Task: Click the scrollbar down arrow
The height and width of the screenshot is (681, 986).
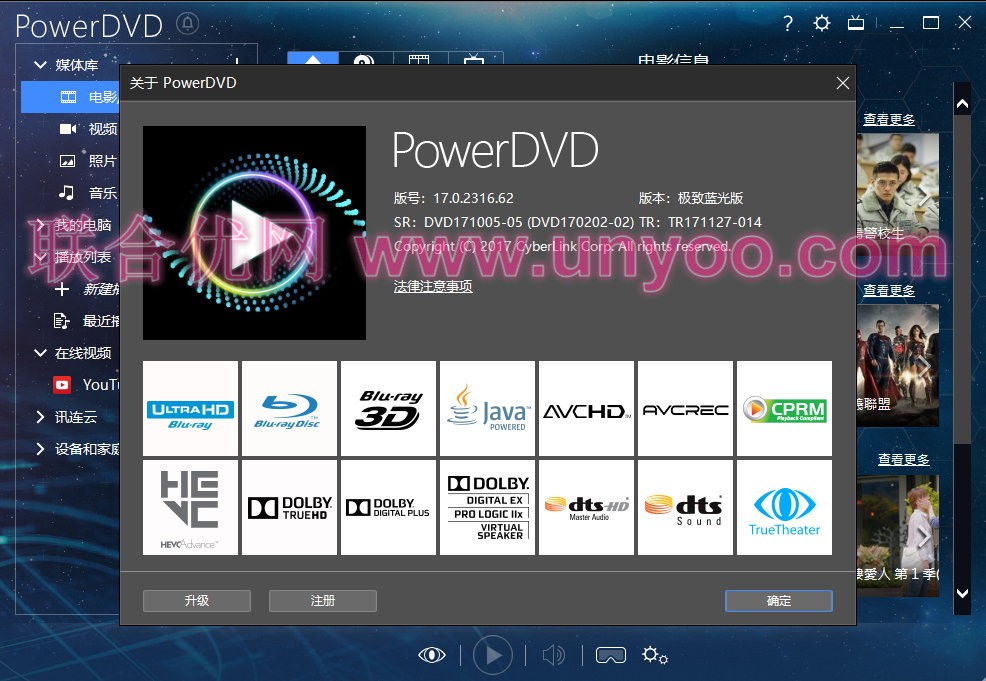Action: [962, 593]
